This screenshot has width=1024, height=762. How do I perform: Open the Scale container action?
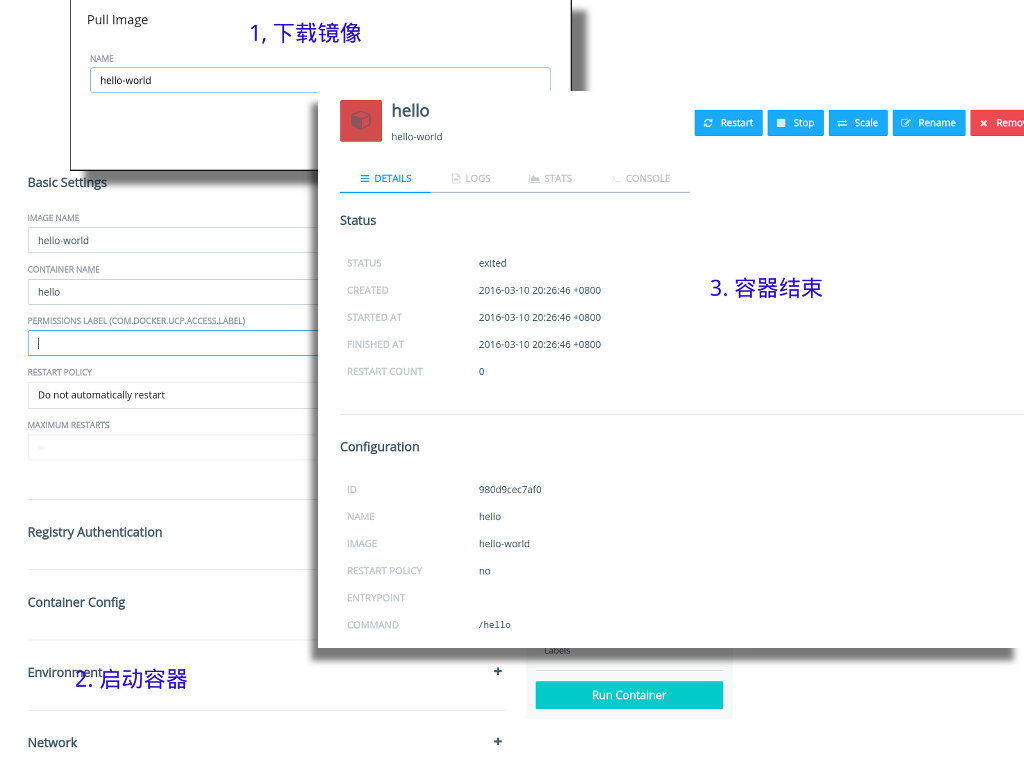pos(858,123)
